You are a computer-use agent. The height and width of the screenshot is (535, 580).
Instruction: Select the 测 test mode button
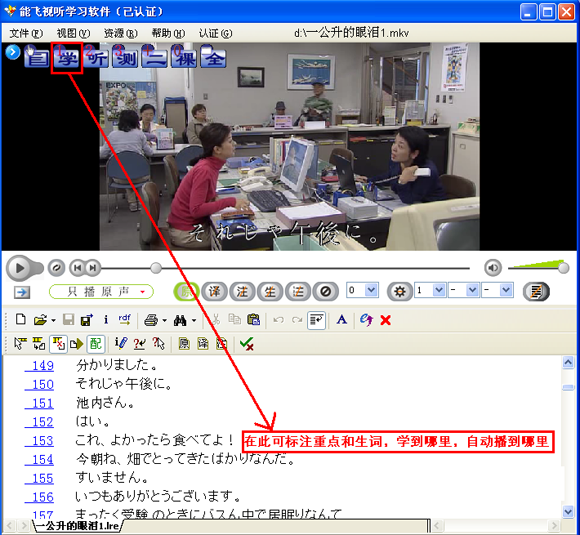125,58
